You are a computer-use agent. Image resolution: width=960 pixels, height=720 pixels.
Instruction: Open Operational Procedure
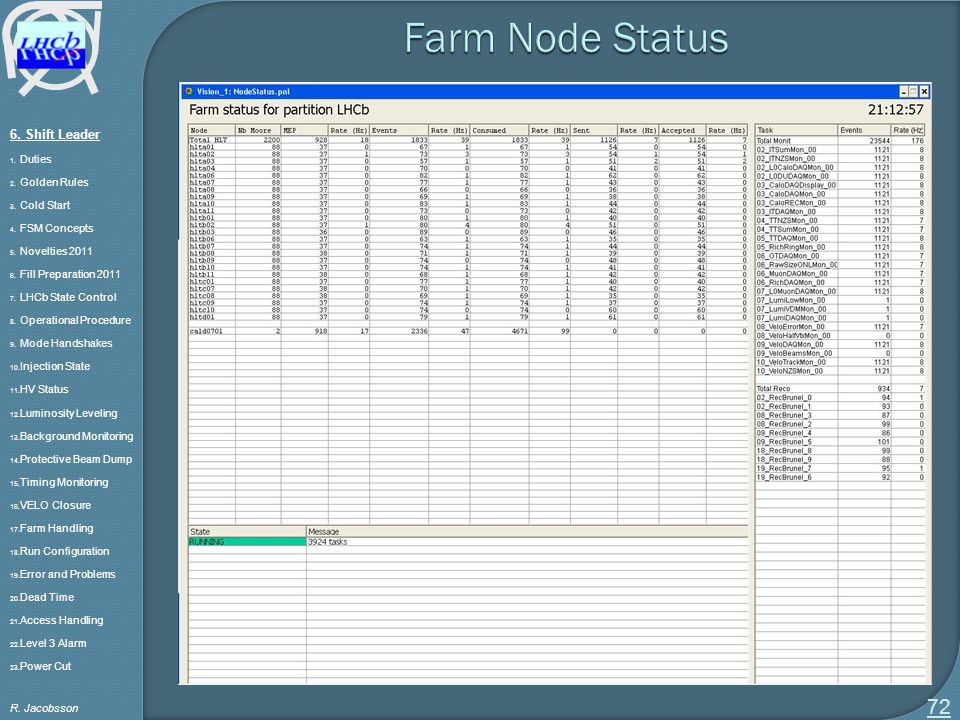(75, 320)
